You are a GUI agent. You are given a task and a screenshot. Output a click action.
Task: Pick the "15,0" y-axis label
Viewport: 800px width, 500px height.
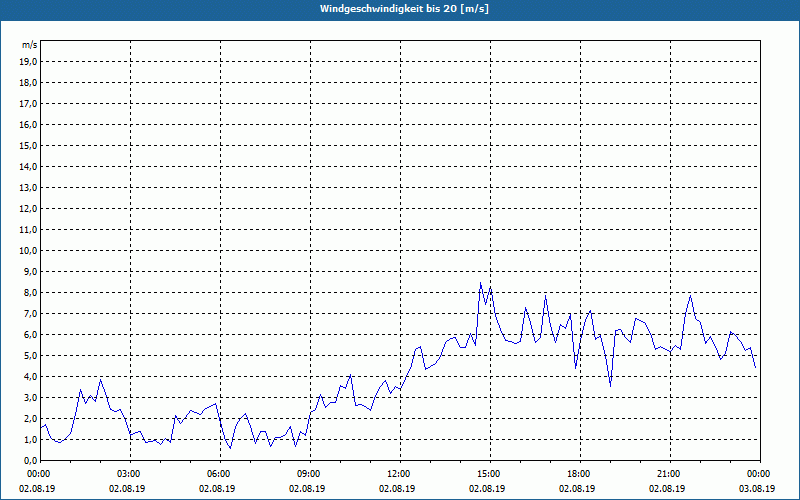pos(29,145)
